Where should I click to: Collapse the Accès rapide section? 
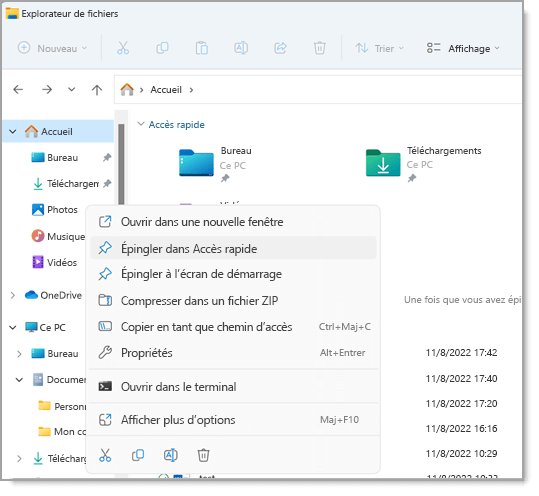click(x=141, y=124)
